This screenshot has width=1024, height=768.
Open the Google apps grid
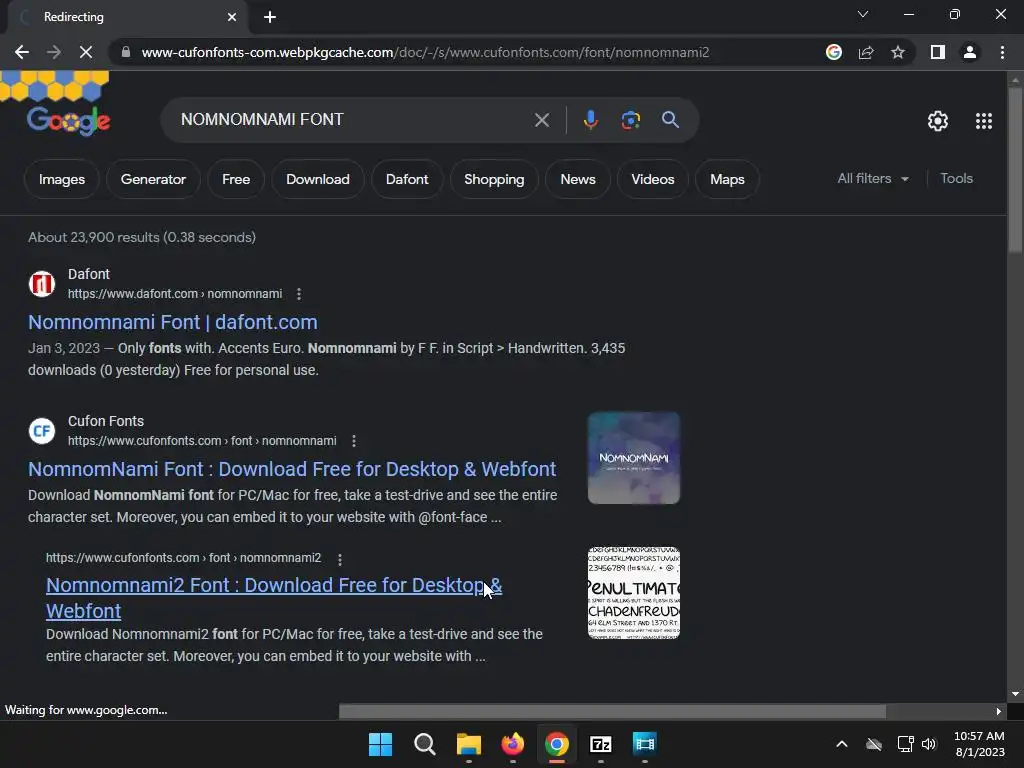tap(984, 121)
